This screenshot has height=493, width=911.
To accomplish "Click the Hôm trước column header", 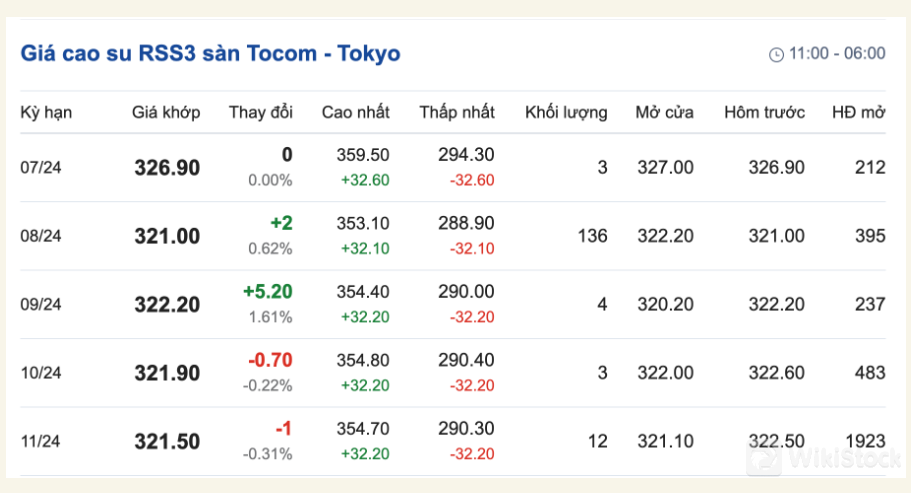I will click(764, 112).
